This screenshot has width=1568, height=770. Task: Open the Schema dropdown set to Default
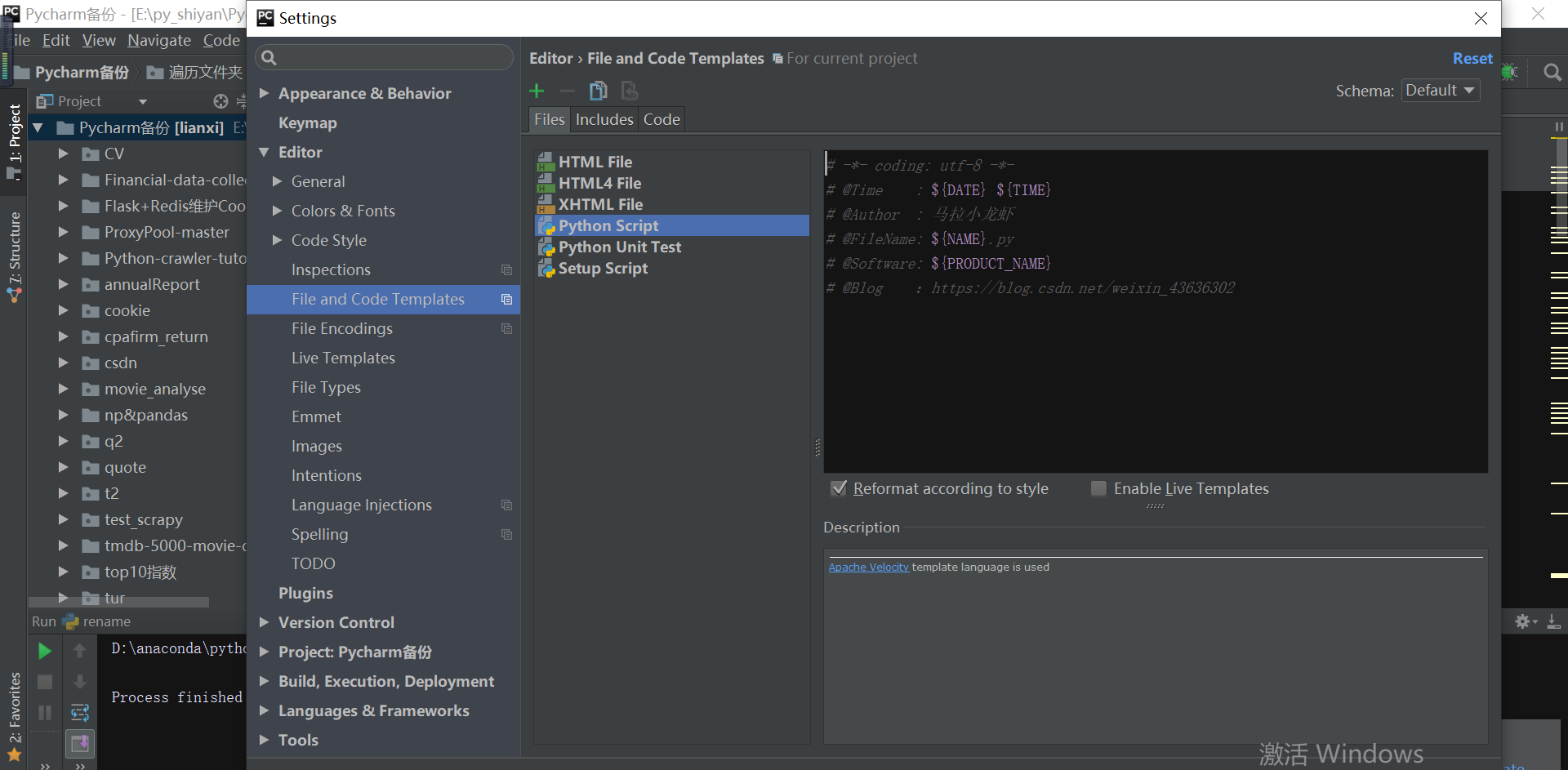(x=1440, y=91)
